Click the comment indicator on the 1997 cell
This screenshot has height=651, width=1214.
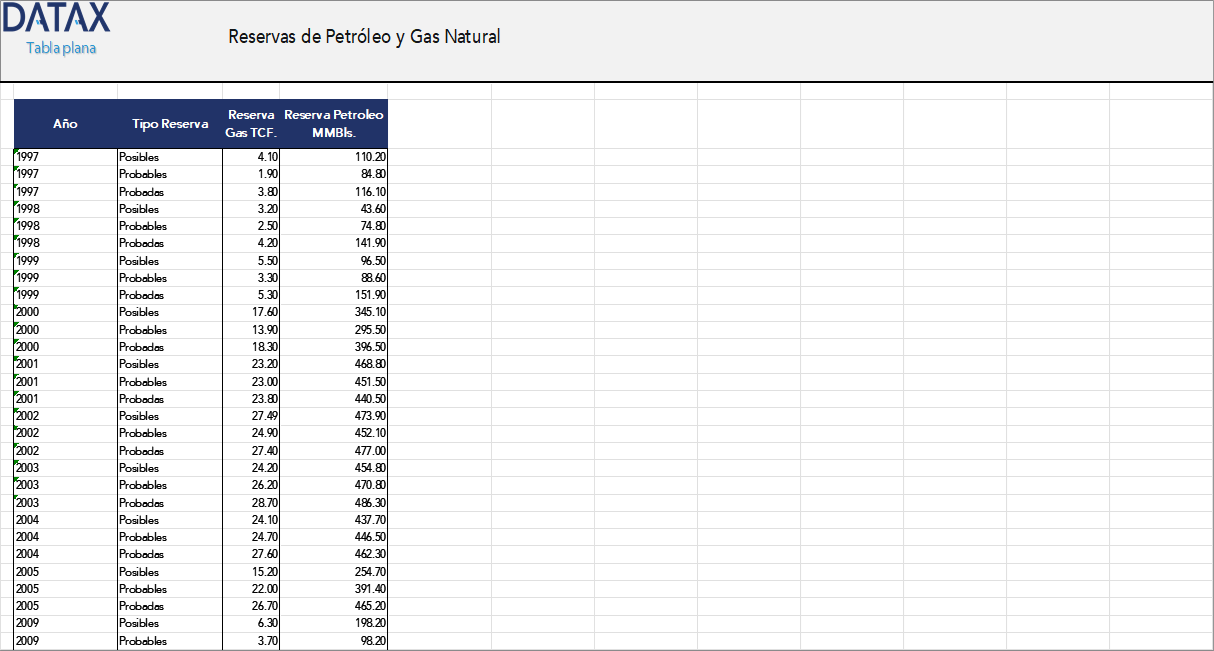[15, 151]
